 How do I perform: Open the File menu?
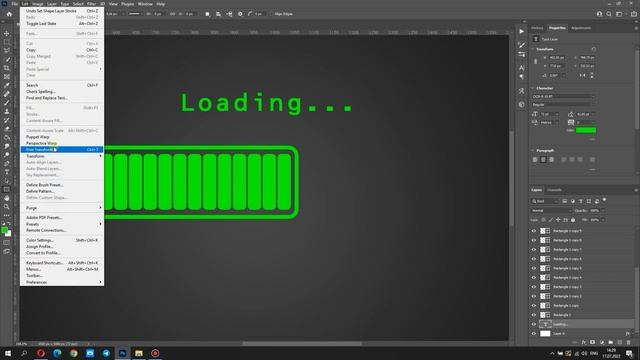(14, 4)
